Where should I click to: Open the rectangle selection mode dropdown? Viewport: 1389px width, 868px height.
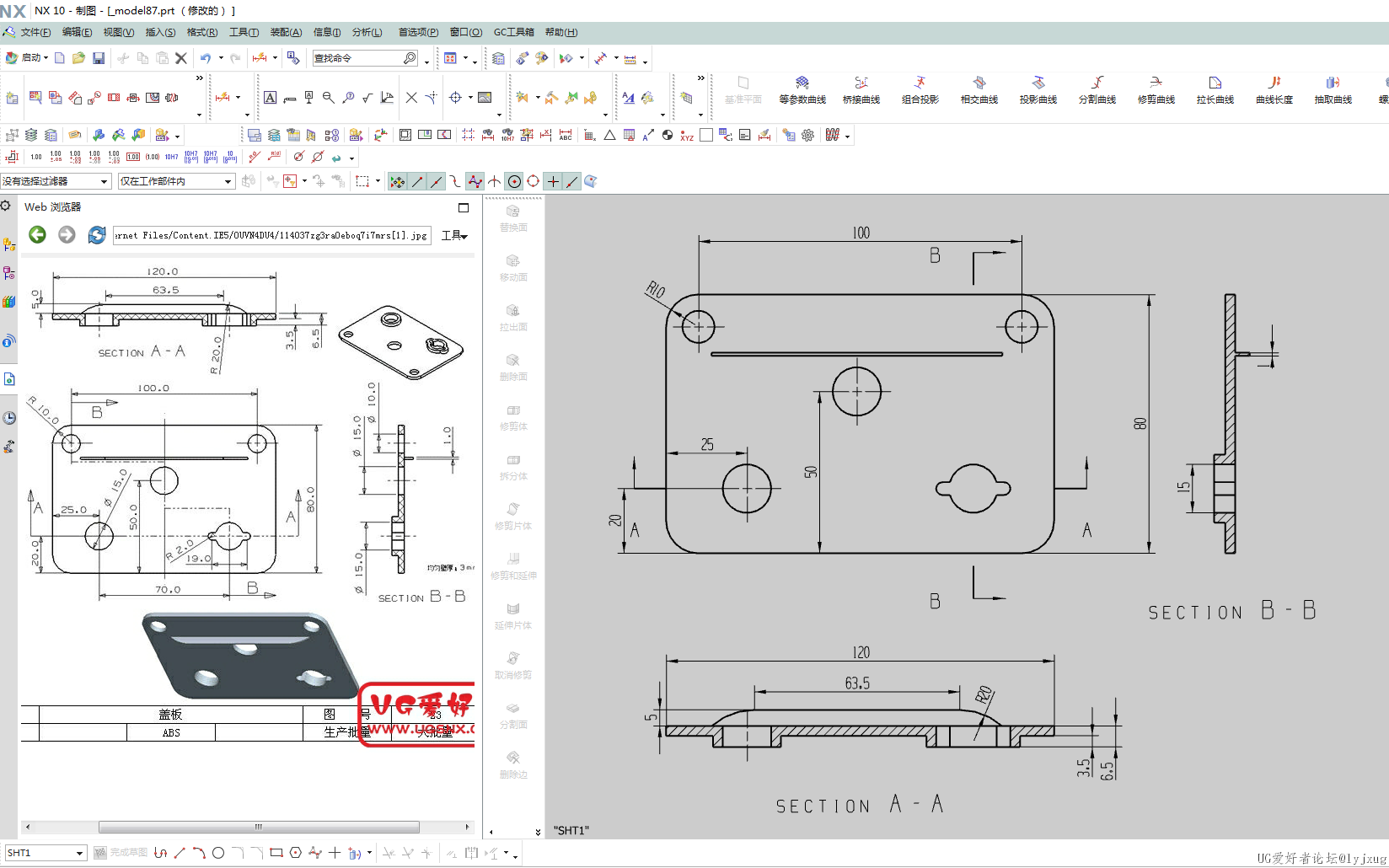click(x=378, y=181)
